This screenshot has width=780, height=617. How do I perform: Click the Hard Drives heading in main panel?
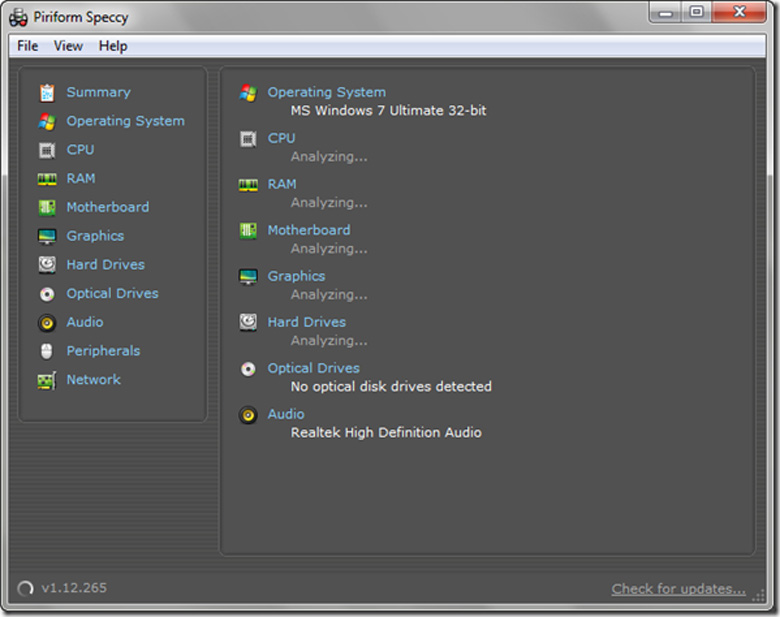306,322
